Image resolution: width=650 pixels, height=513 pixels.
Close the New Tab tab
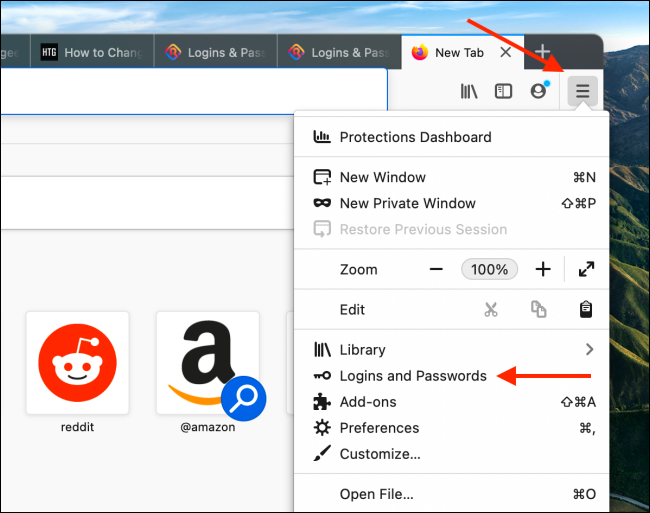pyautogui.click(x=505, y=52)
